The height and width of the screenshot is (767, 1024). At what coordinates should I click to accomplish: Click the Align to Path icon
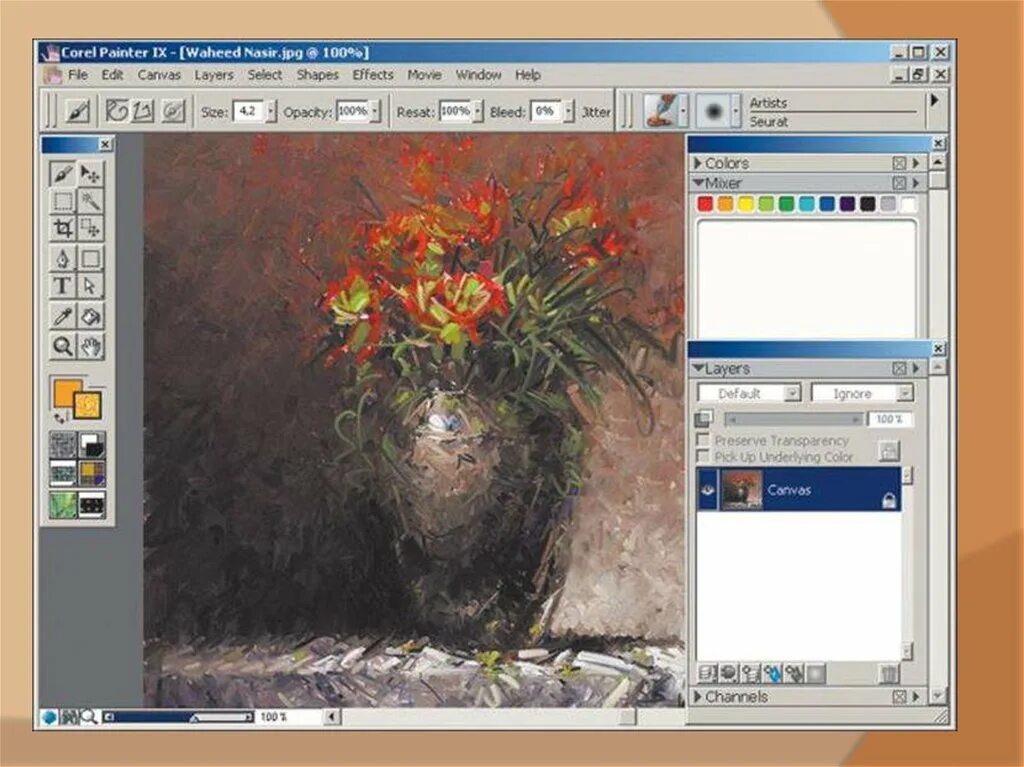click(x=172, y=111)
